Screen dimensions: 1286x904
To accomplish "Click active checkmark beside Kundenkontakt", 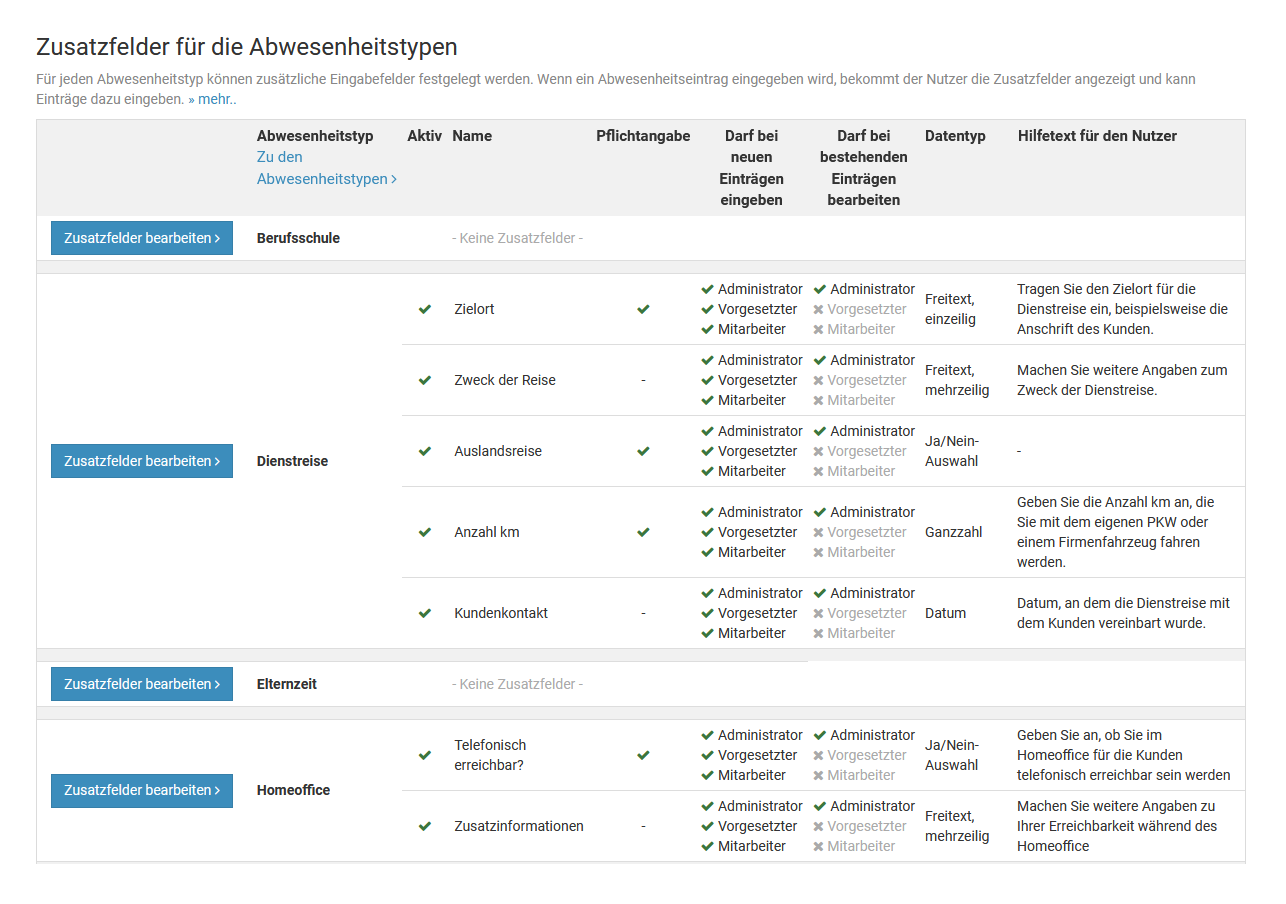I will (425, 613).
